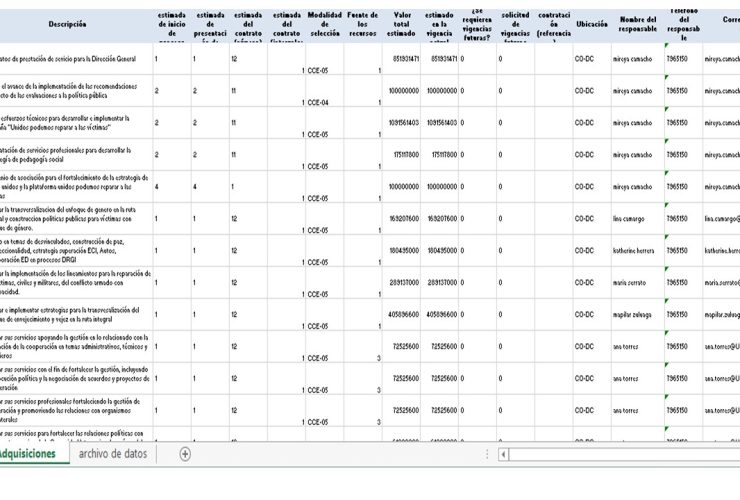The height and width of the screenshot is (500, 740).
Task: Select 289137000 in the 'Valor total estimado' column
Action: (401, 282)
